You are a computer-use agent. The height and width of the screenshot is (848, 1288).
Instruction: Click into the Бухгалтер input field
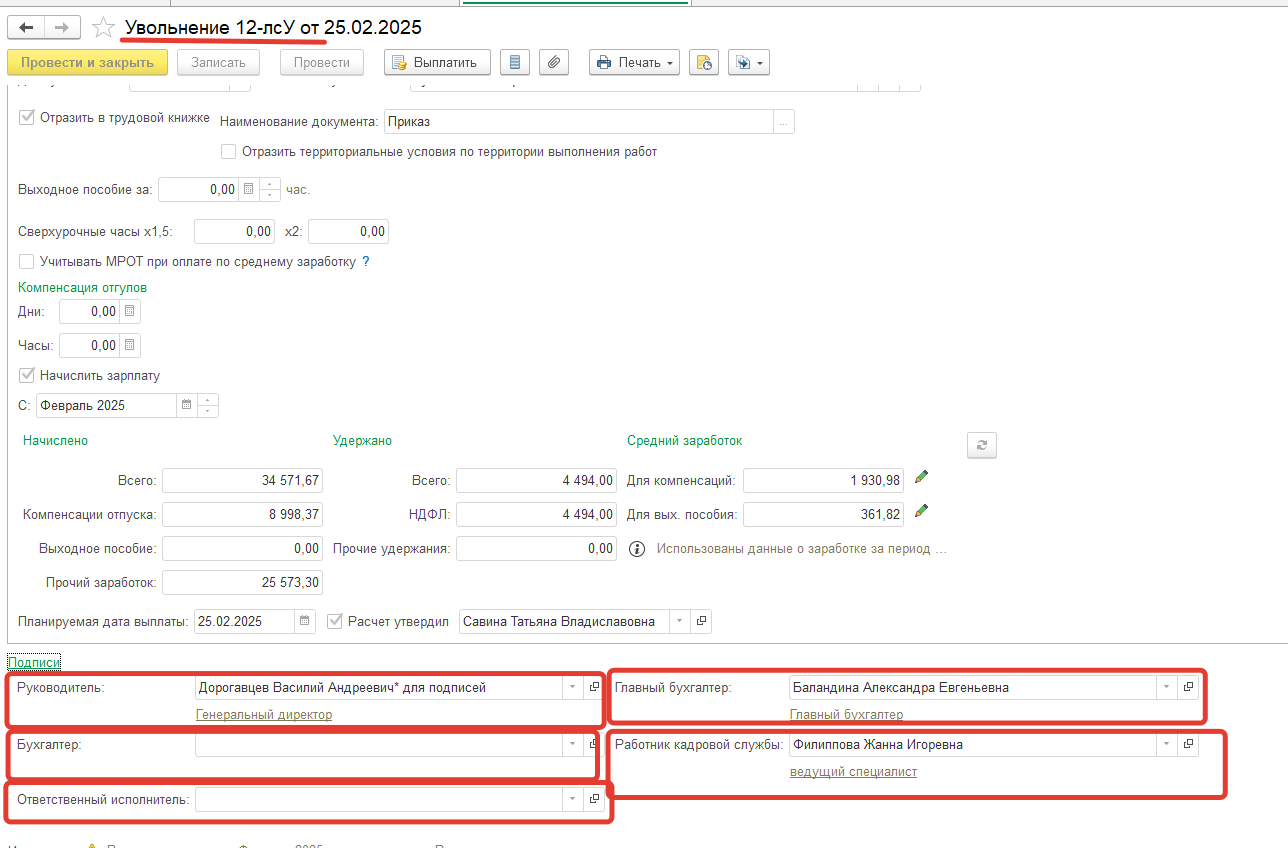pos(378,744)
